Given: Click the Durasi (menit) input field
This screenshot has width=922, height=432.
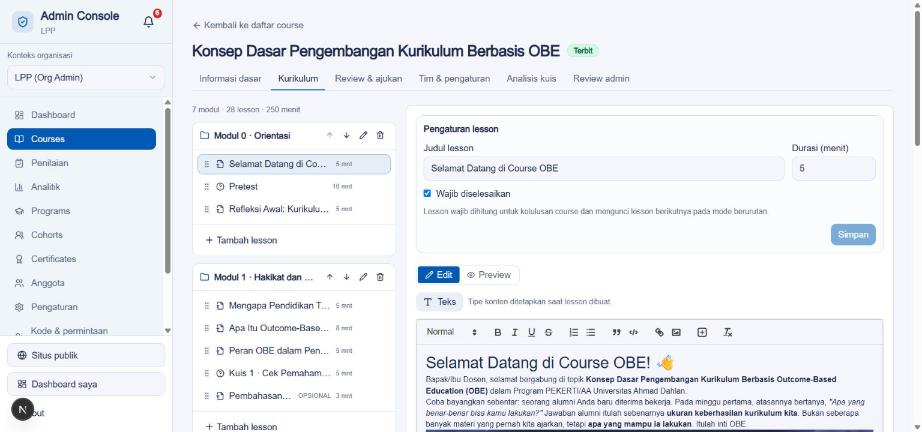Looking at the screenshot, I should [834, 168].
